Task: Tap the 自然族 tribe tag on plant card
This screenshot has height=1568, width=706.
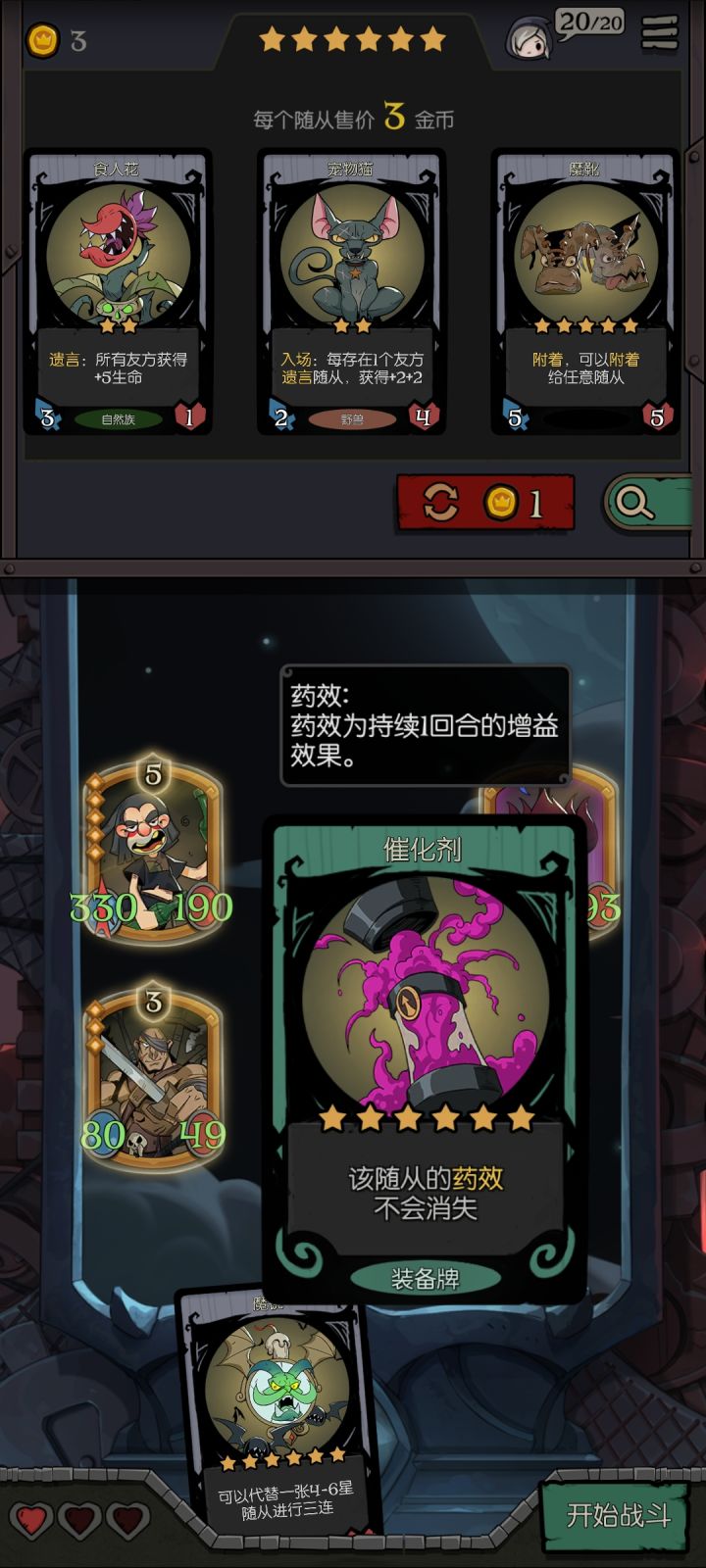Action: (x=118, y=418)
